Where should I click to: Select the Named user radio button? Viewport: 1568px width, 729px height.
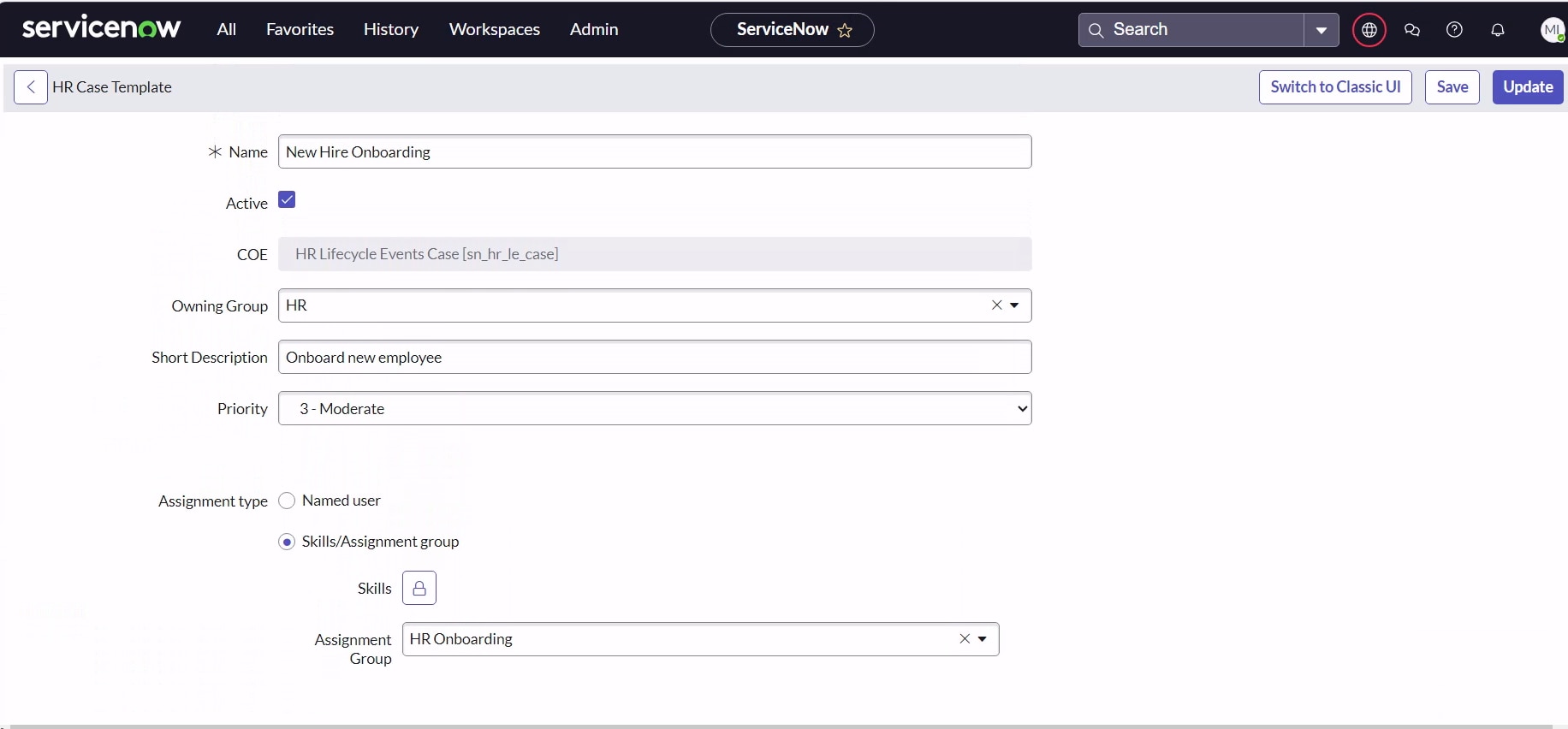tap(287, 501)
